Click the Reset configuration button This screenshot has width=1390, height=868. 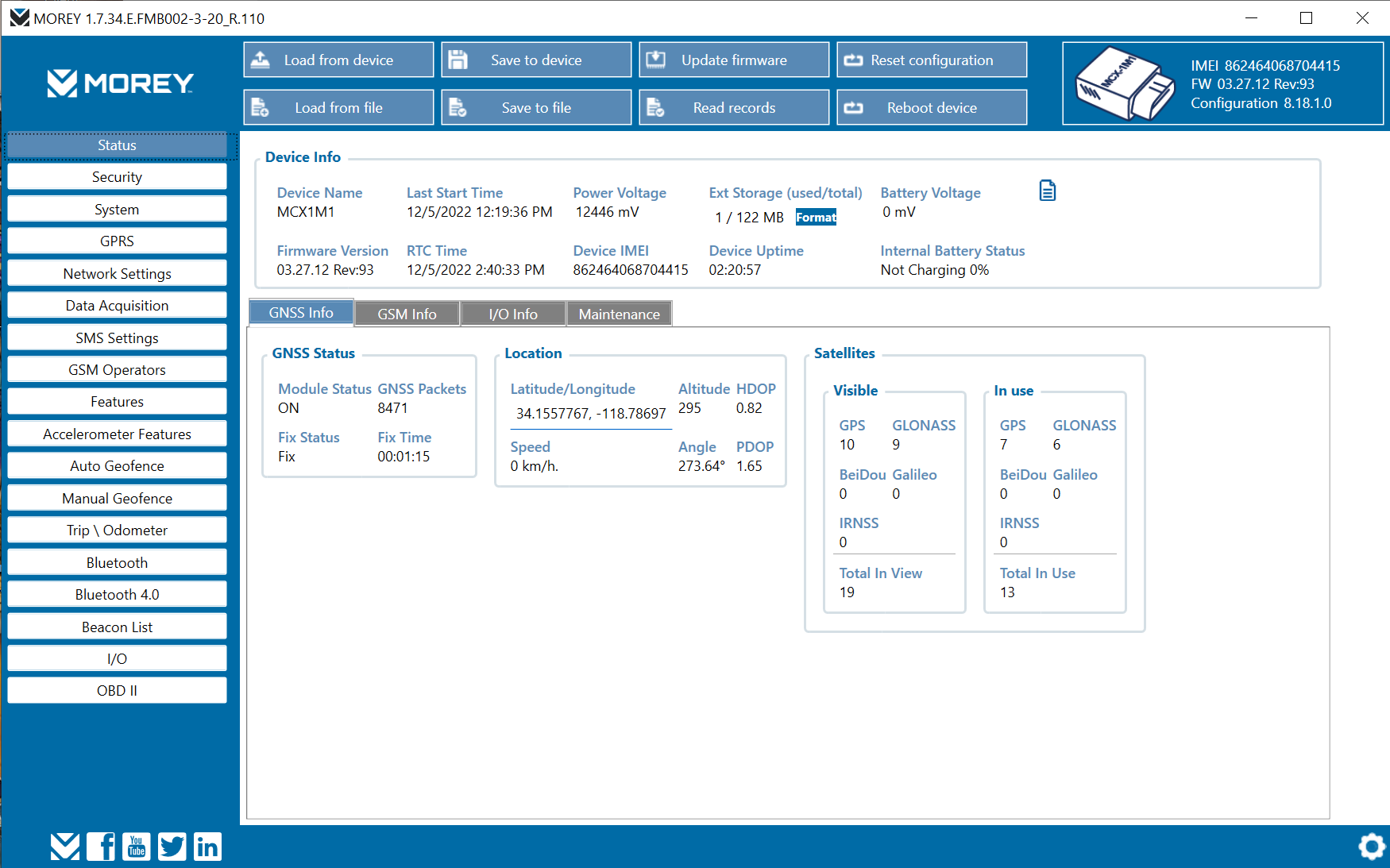pos(932,60)
